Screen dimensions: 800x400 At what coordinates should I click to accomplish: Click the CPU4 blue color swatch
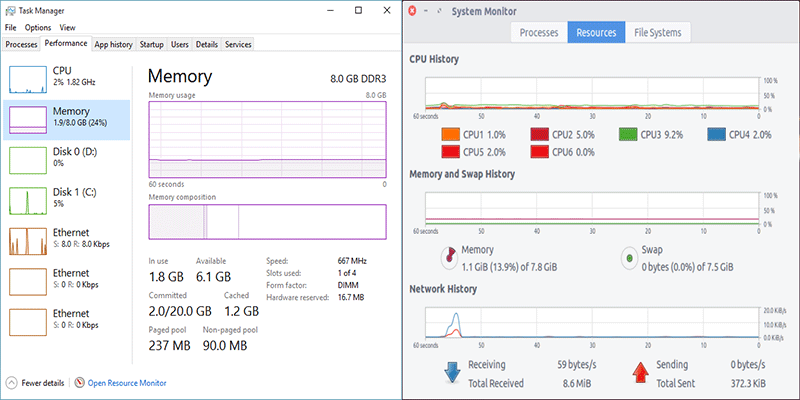[717, 135]
